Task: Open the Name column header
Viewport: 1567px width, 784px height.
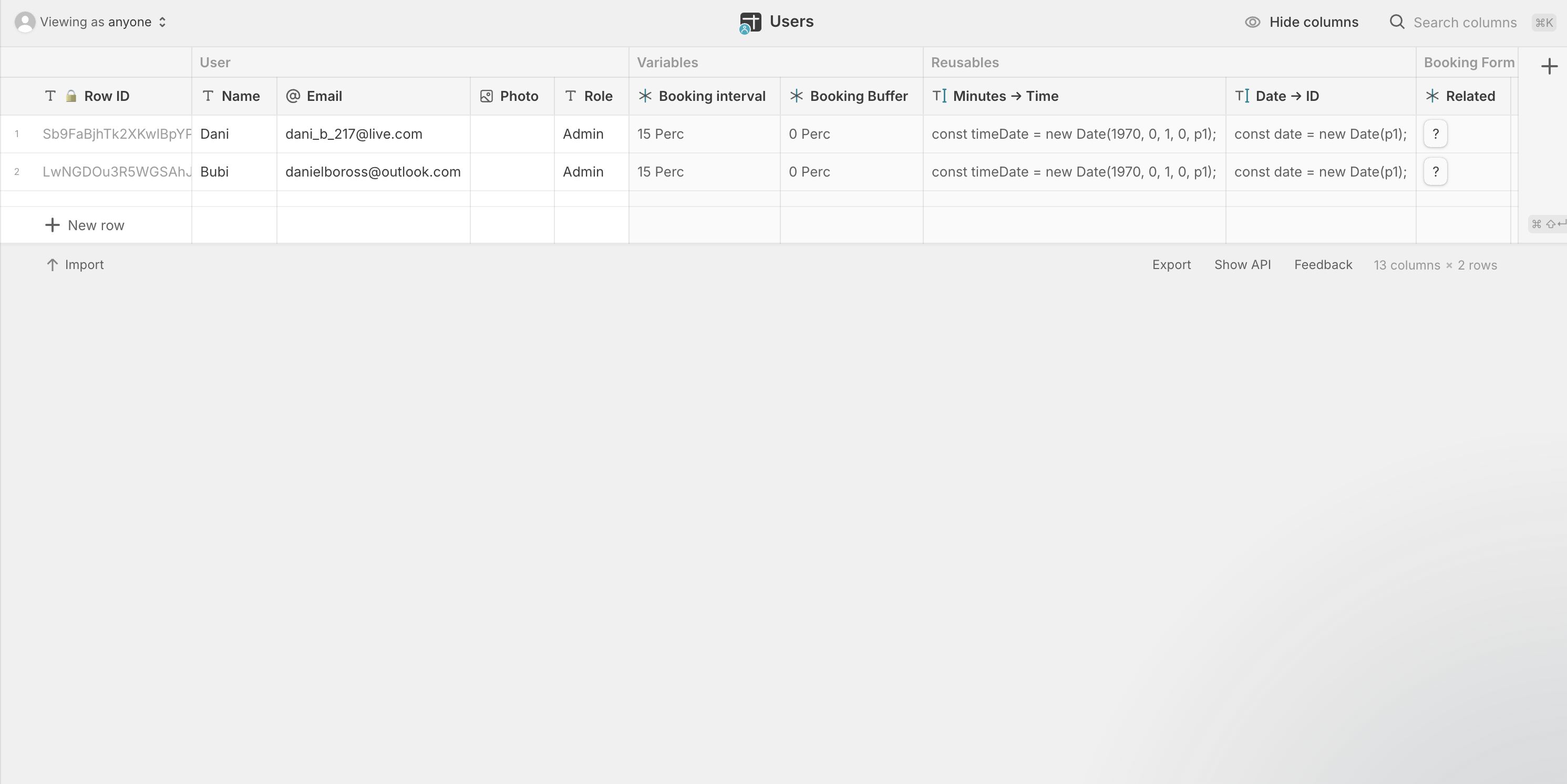Action: click(x=234, y=96)
